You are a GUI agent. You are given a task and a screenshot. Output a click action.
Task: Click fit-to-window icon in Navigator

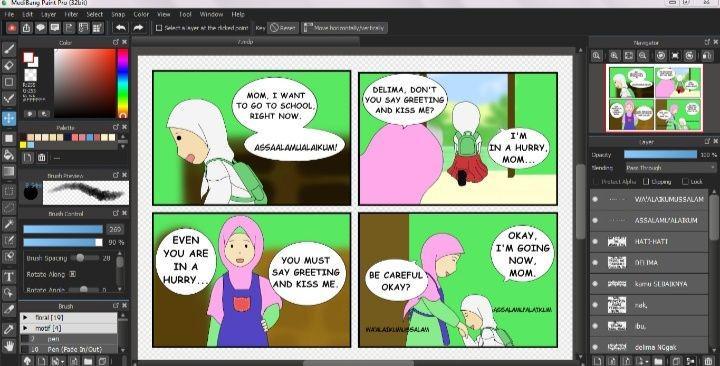pyautogui.click(x=629, y=56)
